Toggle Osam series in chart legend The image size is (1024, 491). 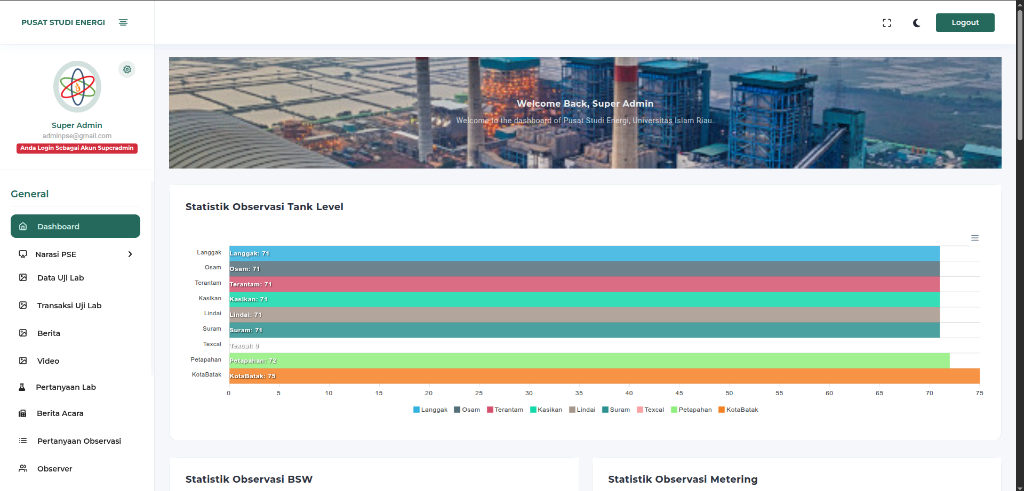tap(467, 409)
